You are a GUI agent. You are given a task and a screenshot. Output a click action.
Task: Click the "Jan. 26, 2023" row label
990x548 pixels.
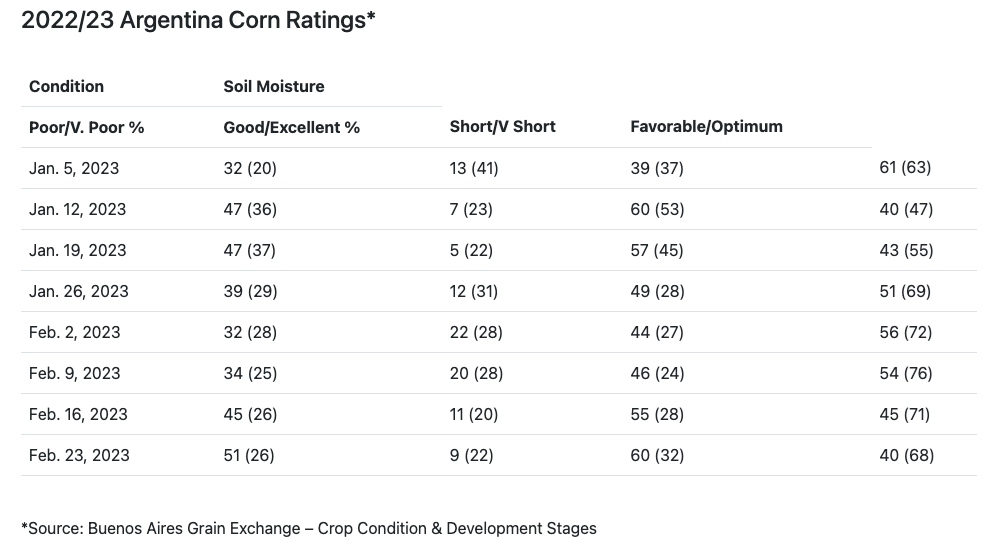coord(79,291)
